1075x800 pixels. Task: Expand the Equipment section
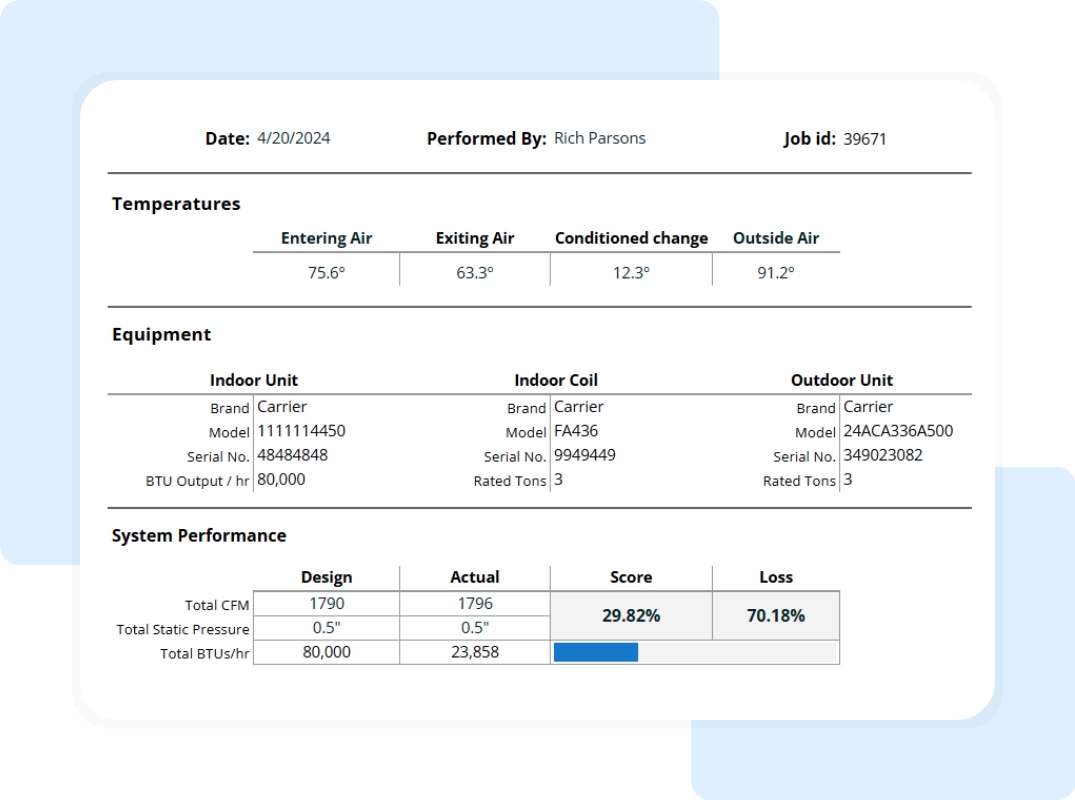click(161, 334)
